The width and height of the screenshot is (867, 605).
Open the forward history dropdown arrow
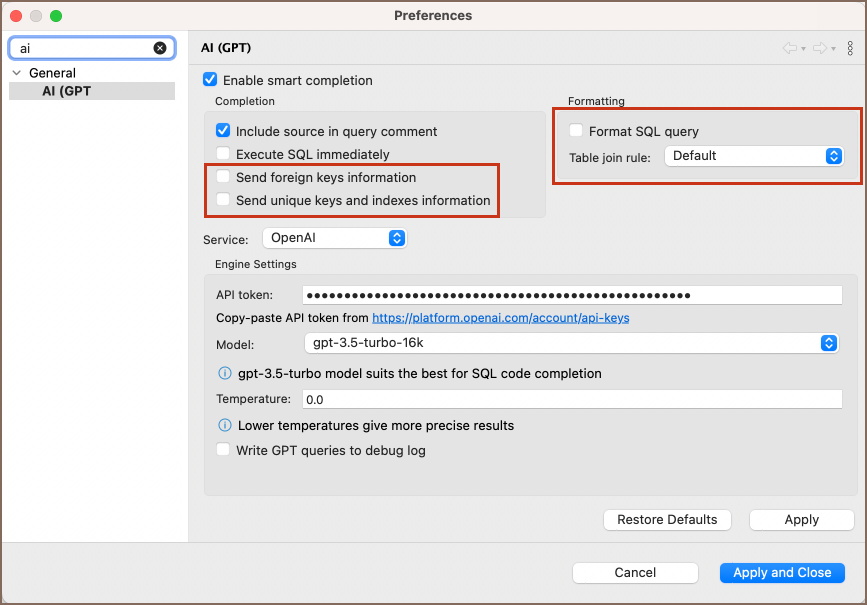[833, 49]
